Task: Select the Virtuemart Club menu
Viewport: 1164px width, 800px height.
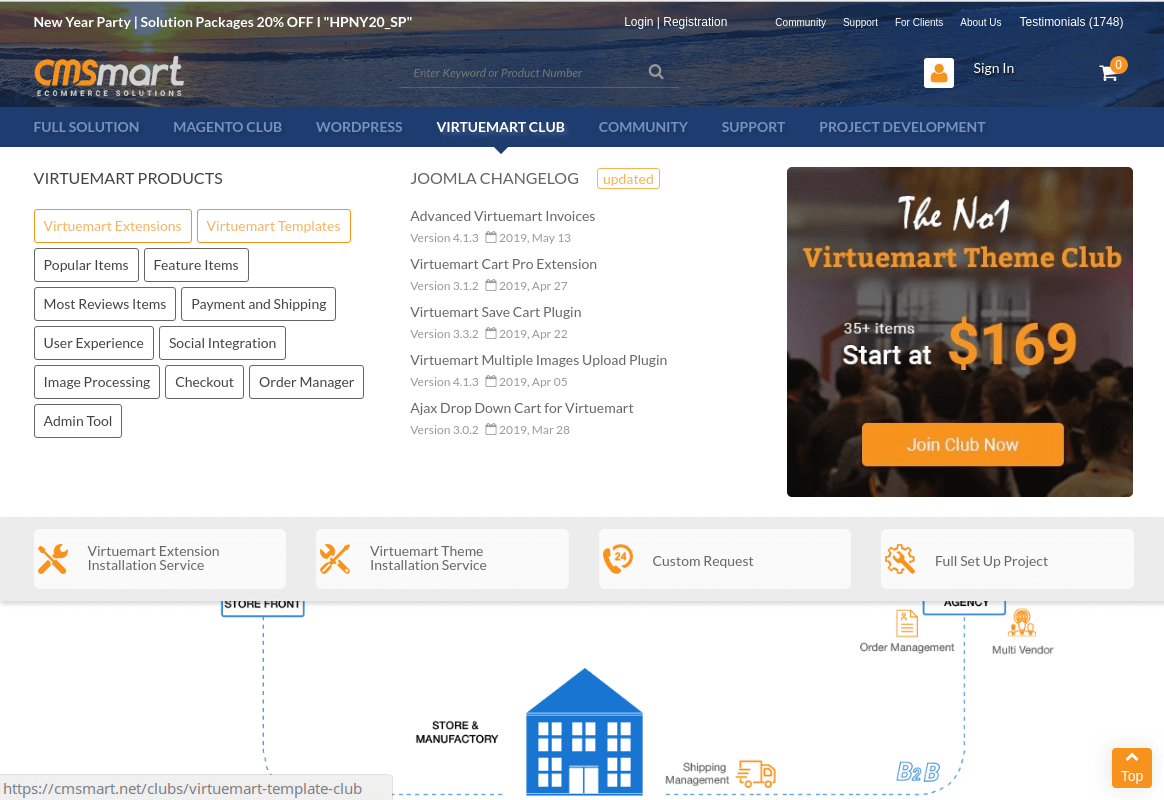Action: [500, 127]
